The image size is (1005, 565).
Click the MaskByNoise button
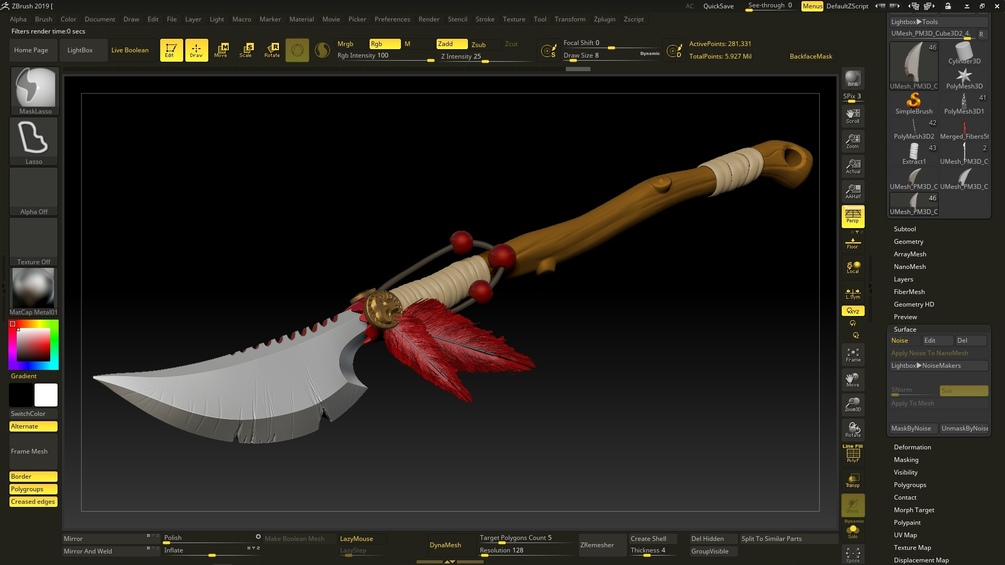tap(911, 429)
